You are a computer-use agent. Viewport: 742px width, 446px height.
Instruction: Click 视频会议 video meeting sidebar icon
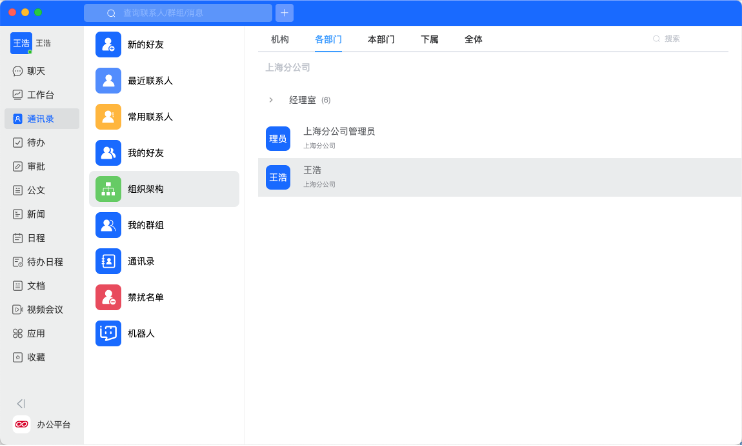(x=18, y=309)
